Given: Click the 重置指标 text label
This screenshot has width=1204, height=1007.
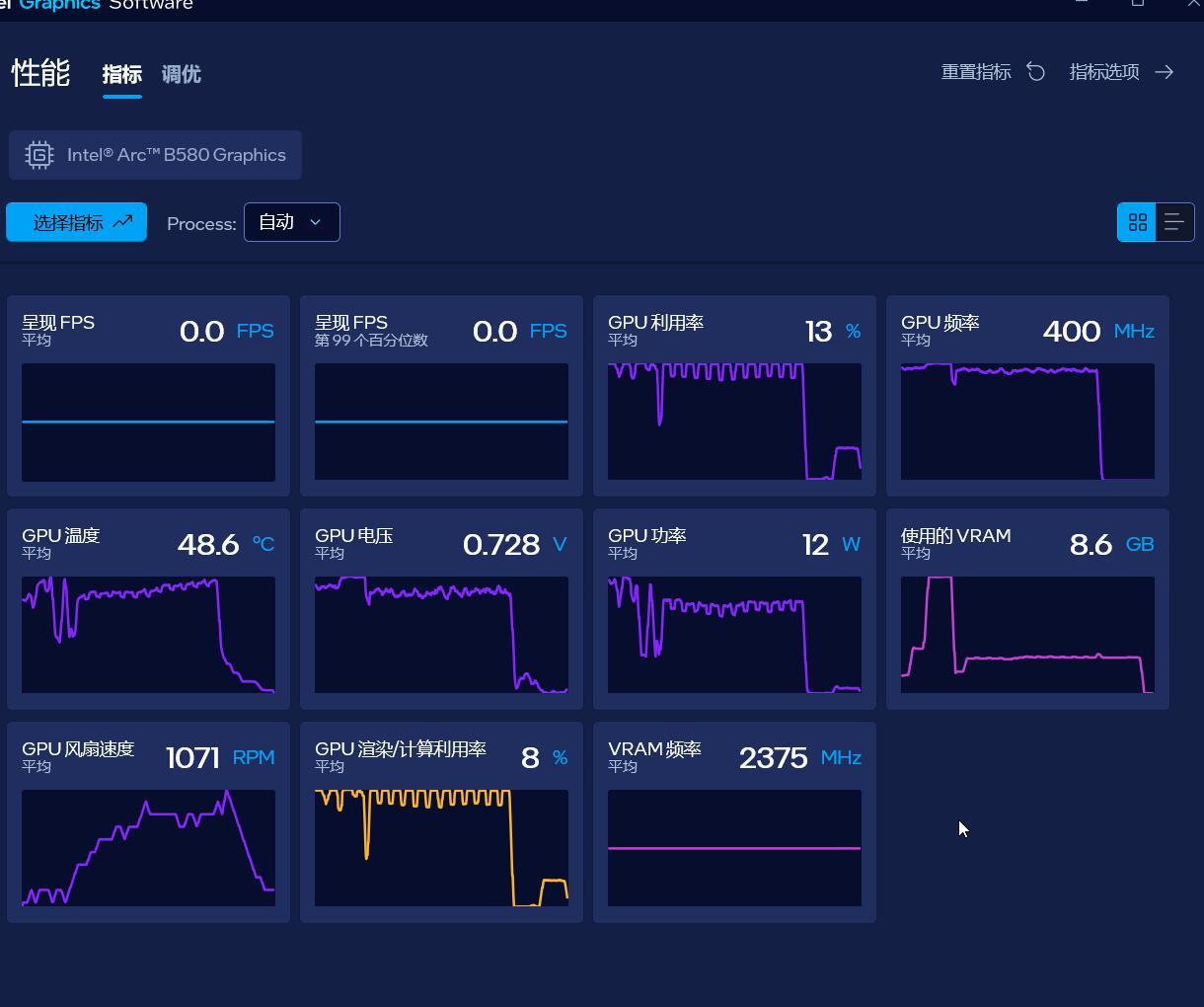Looking at the screenshot, I should coord(976,72).
